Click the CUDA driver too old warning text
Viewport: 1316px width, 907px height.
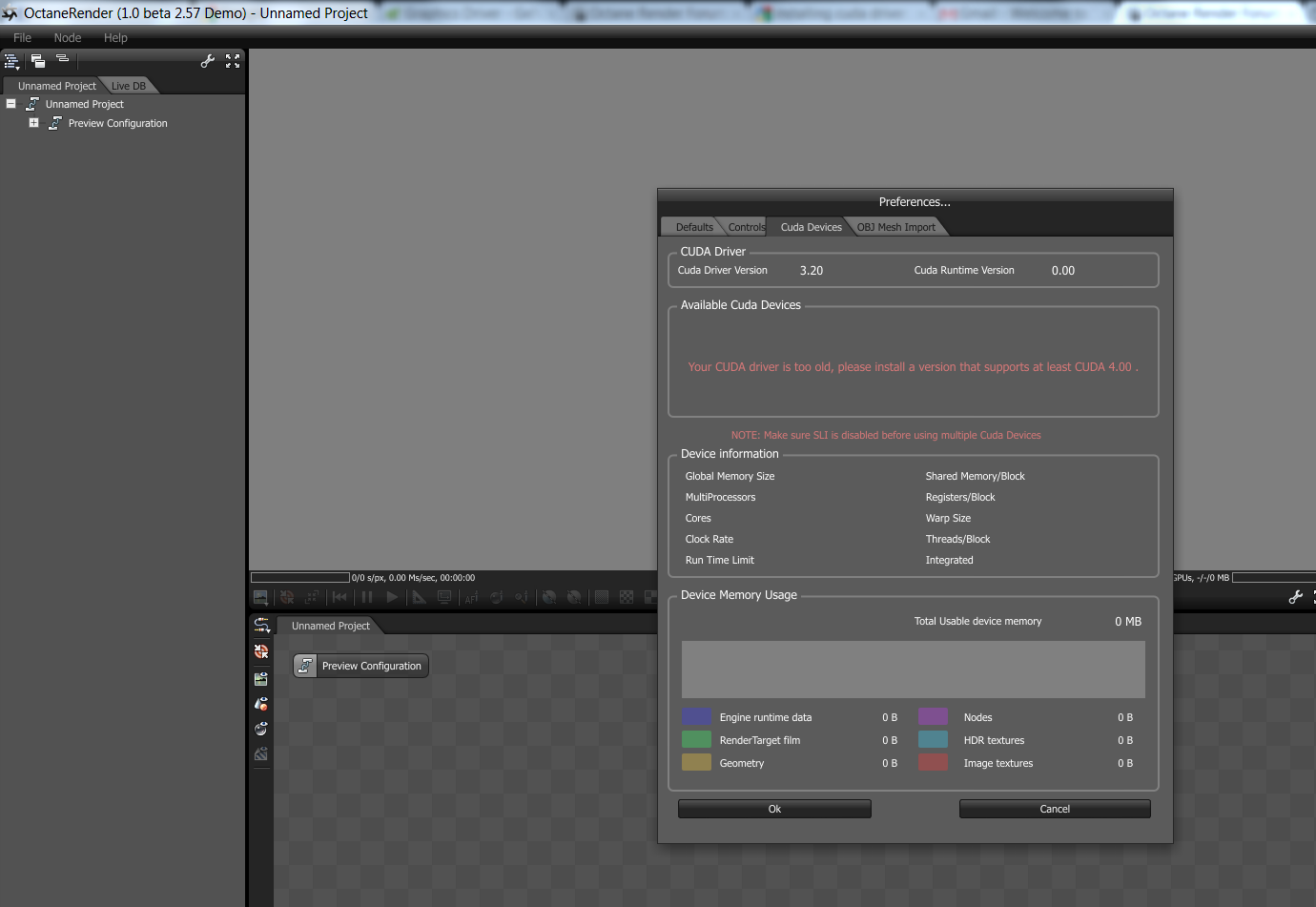914,367
